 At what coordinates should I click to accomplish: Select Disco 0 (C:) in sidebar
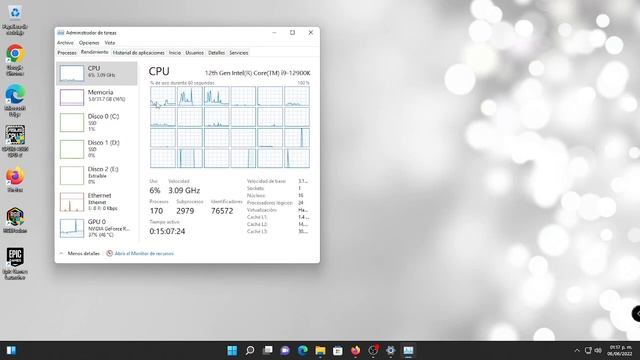tap(97, 122)
